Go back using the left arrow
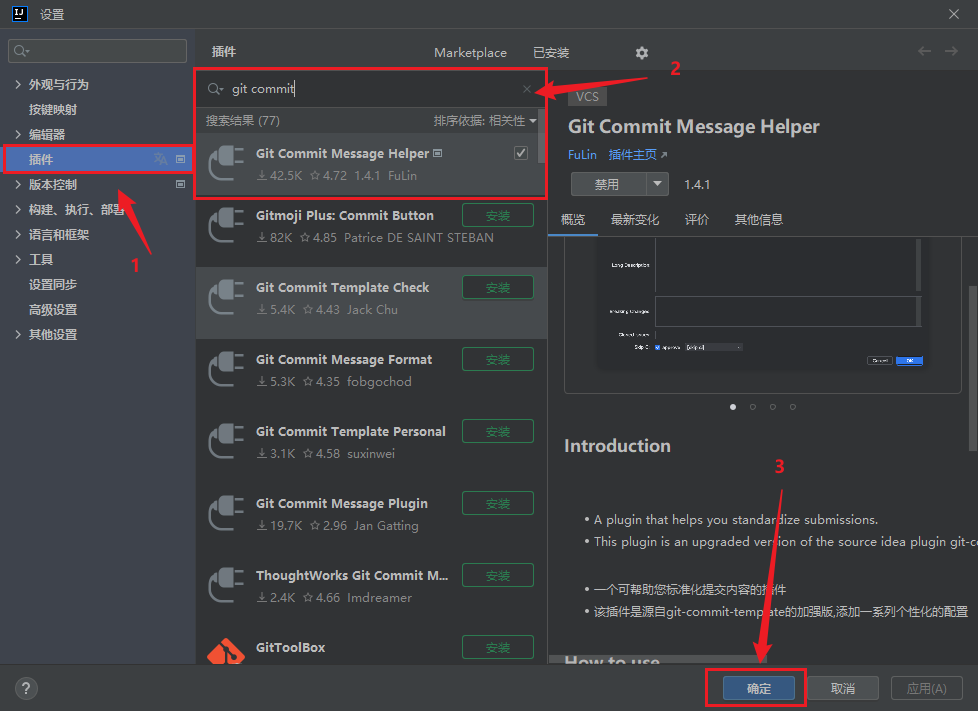Image resolution: width=978 pixels, height=711 pixels. point(924,51)
